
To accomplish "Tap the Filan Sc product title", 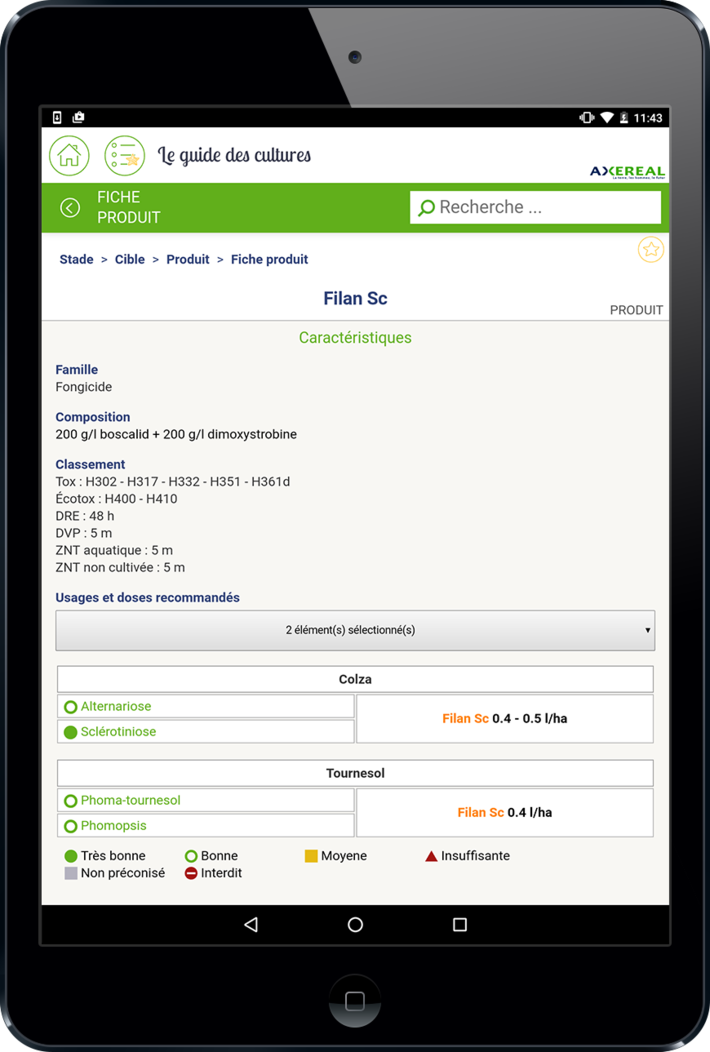I will (x=355, y=299).
